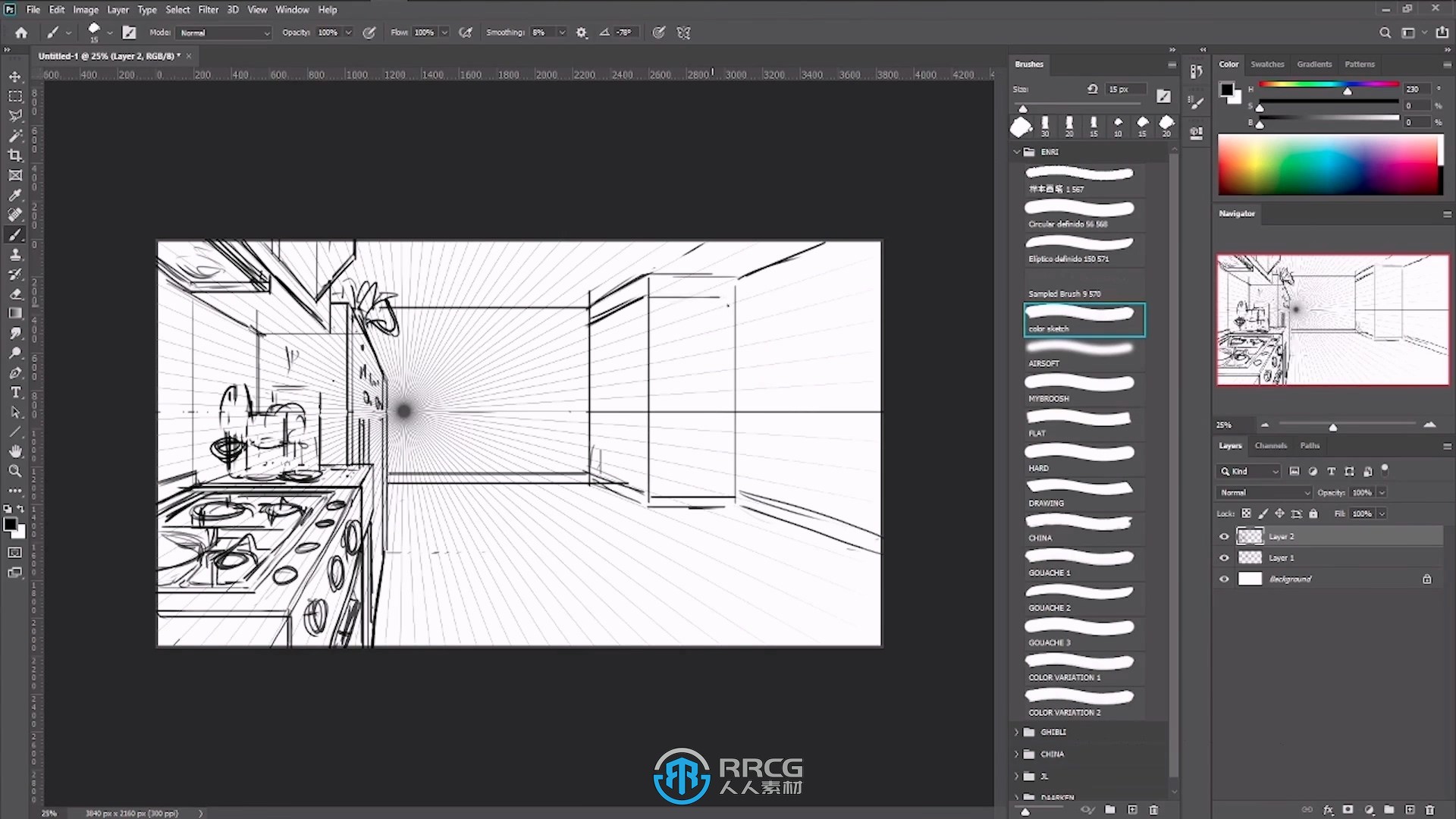Screen dimensions: 1456x819
Task: Open the Image menu
Action: 86,10
